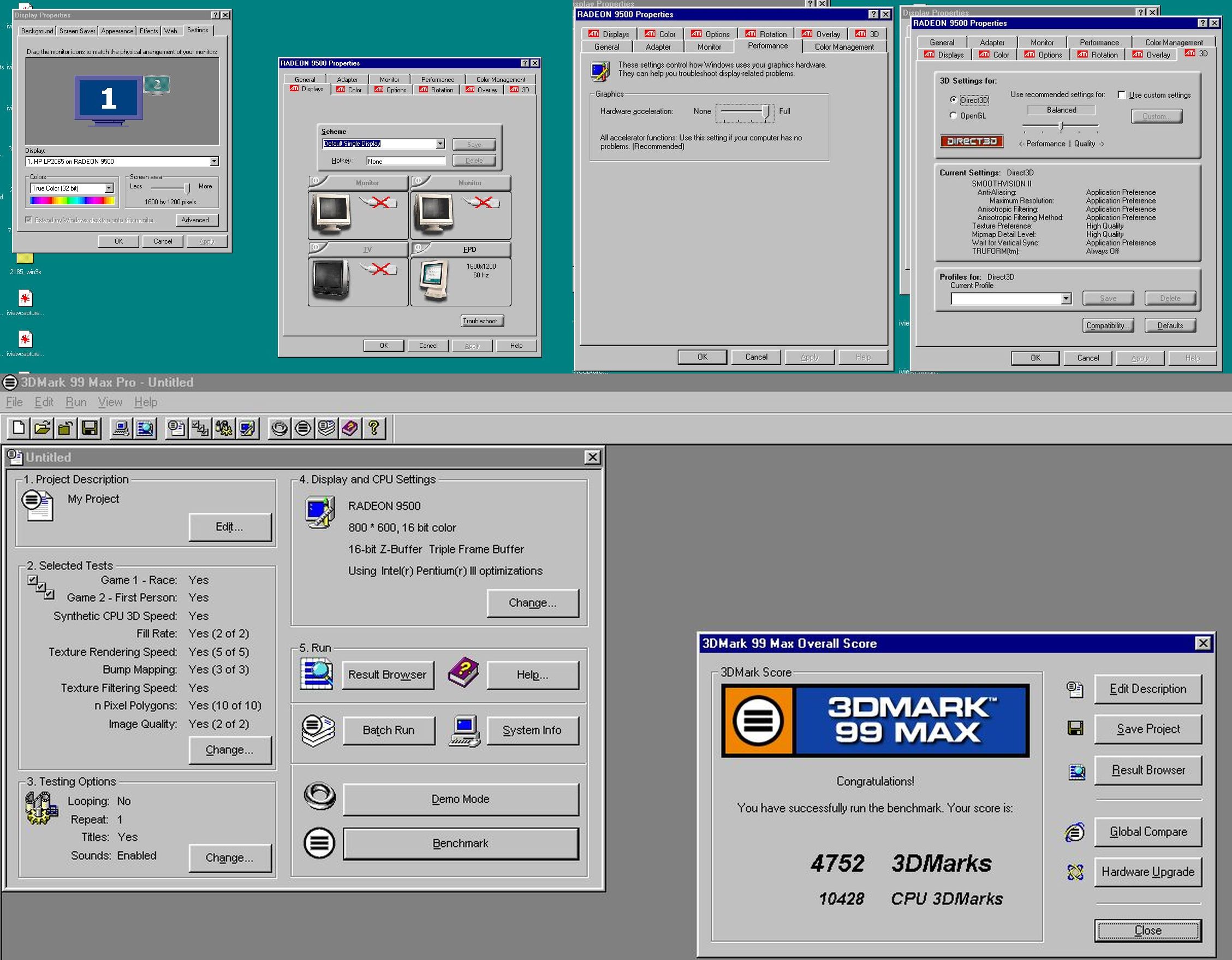The height and width of the screenshot is (960, 1232).
Task: Click the Troubleshoot button in Displays tab
Action: pyautogui.click(x=483, y=321)
